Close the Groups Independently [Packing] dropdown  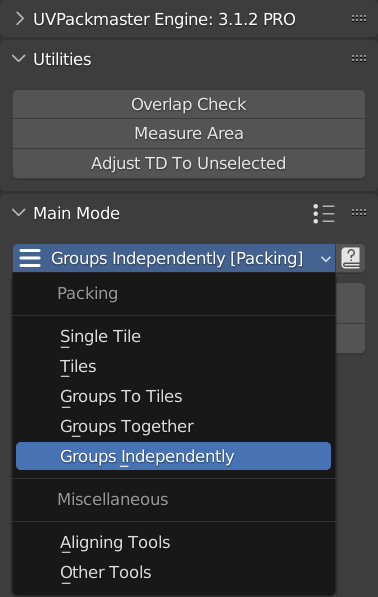(174, 258)
